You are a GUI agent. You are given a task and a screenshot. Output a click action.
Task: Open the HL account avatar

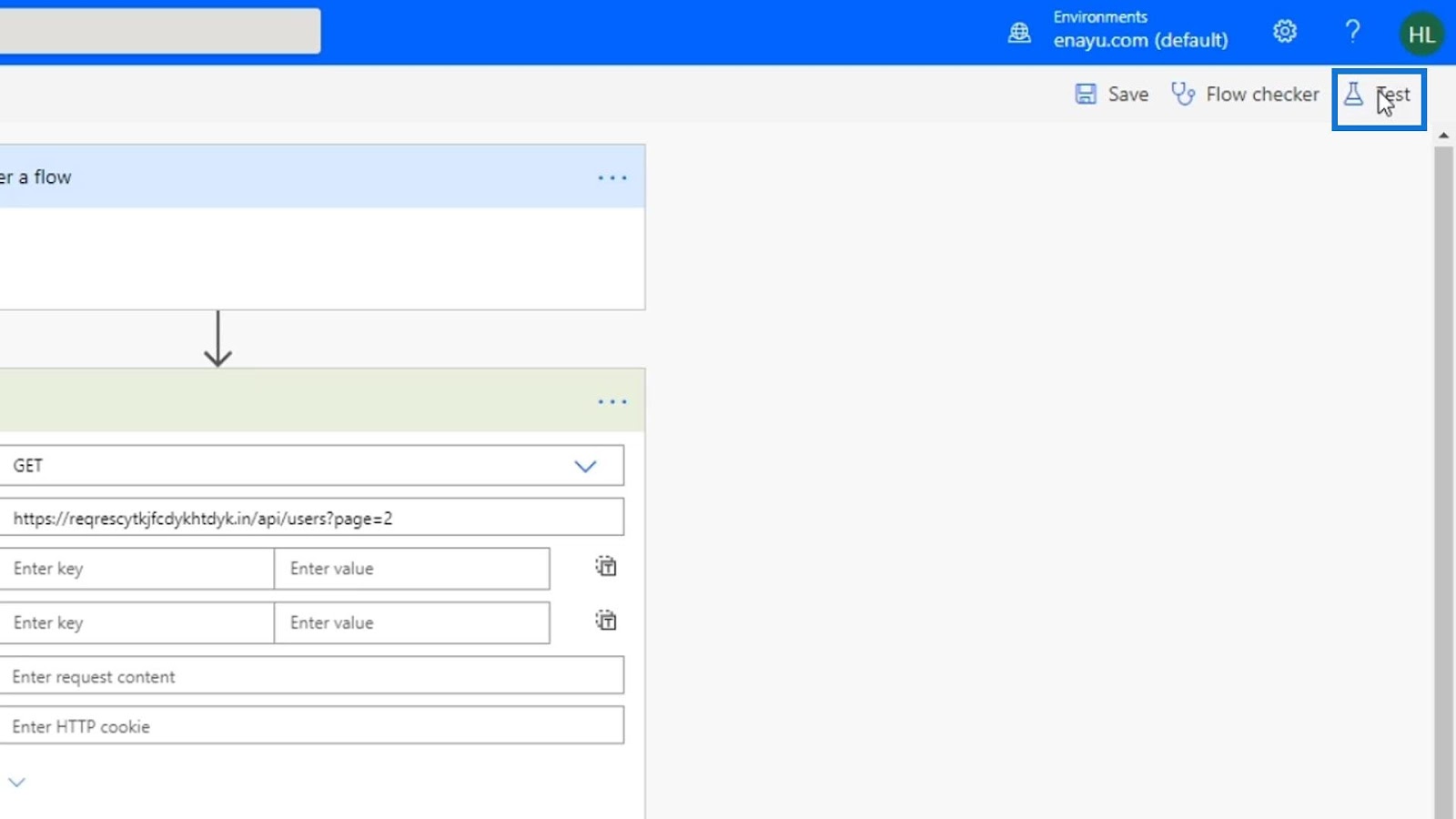pos(1421,35)
